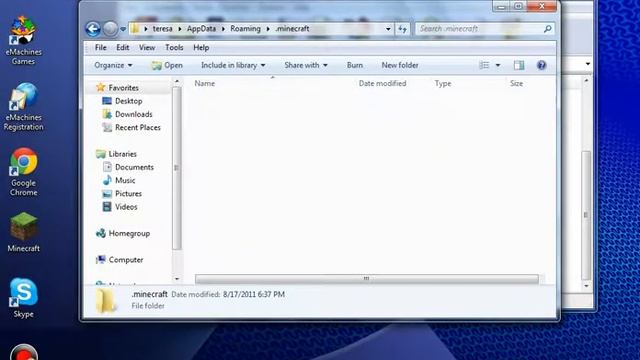Sort by the Name column header
This screenshot has height=360, width=640.
pyautogui.click(x=204, y=83)
